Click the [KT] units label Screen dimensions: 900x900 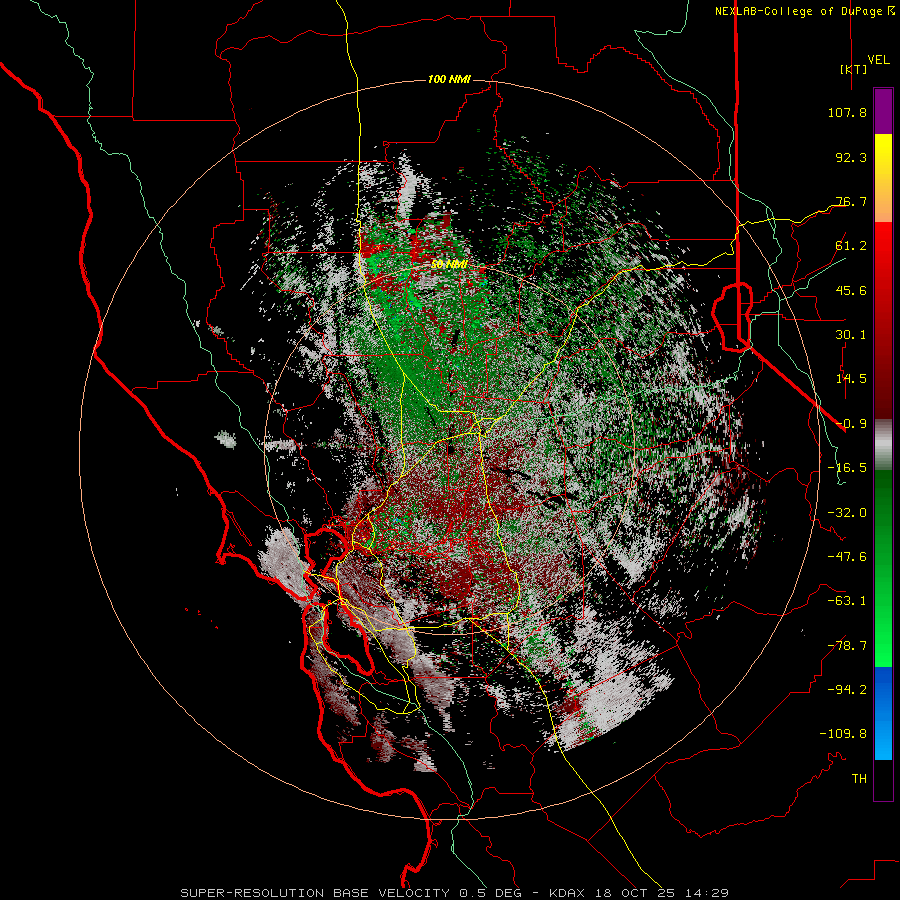854,69
